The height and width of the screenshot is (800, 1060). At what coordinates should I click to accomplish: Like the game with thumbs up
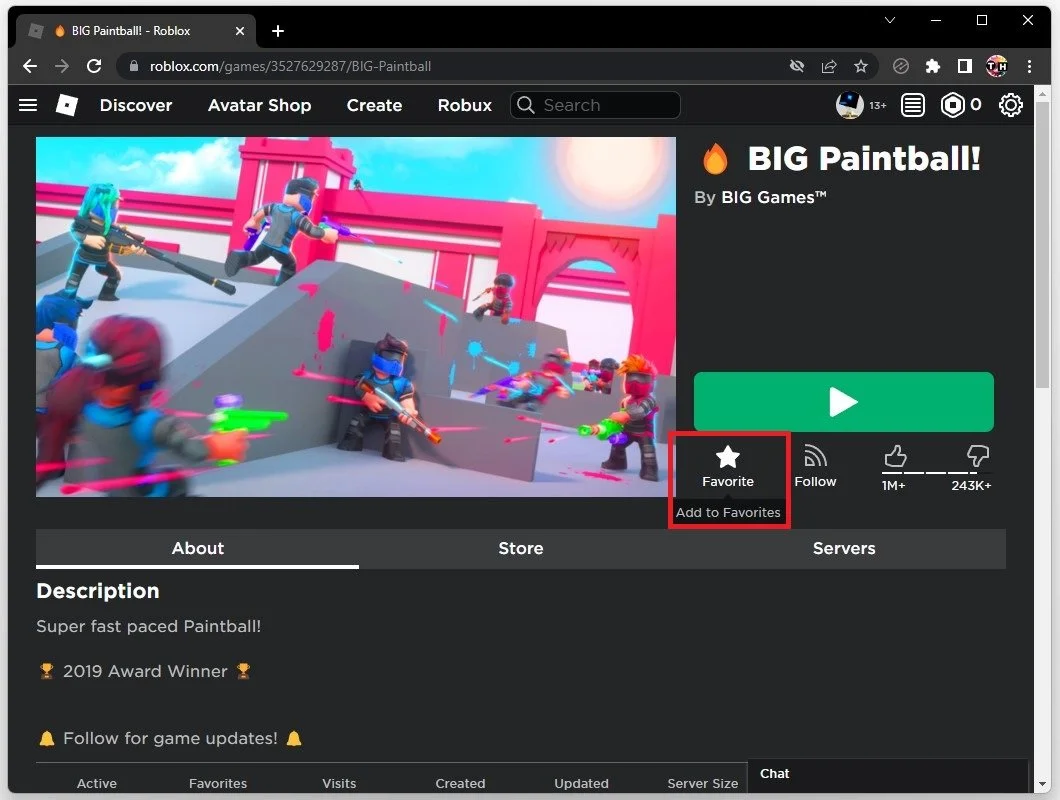(x=895, y=456)
